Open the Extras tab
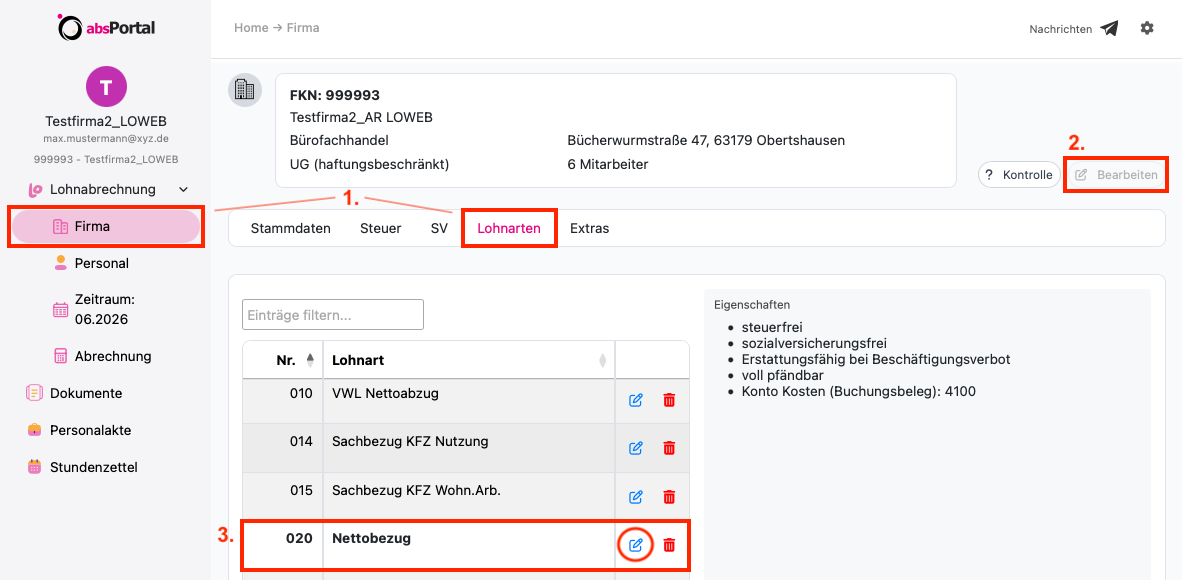The width and height of the screenshot is (1182, 580). (589, 229)
